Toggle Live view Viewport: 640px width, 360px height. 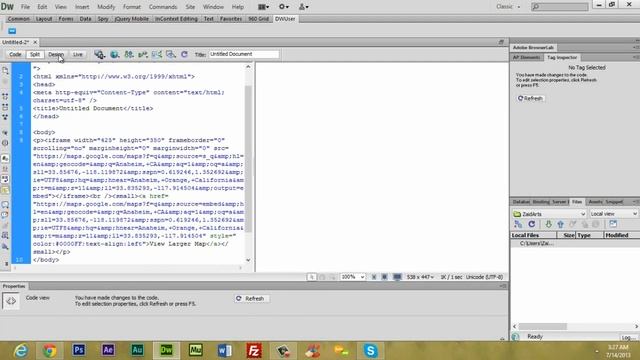tap(78, 54)
